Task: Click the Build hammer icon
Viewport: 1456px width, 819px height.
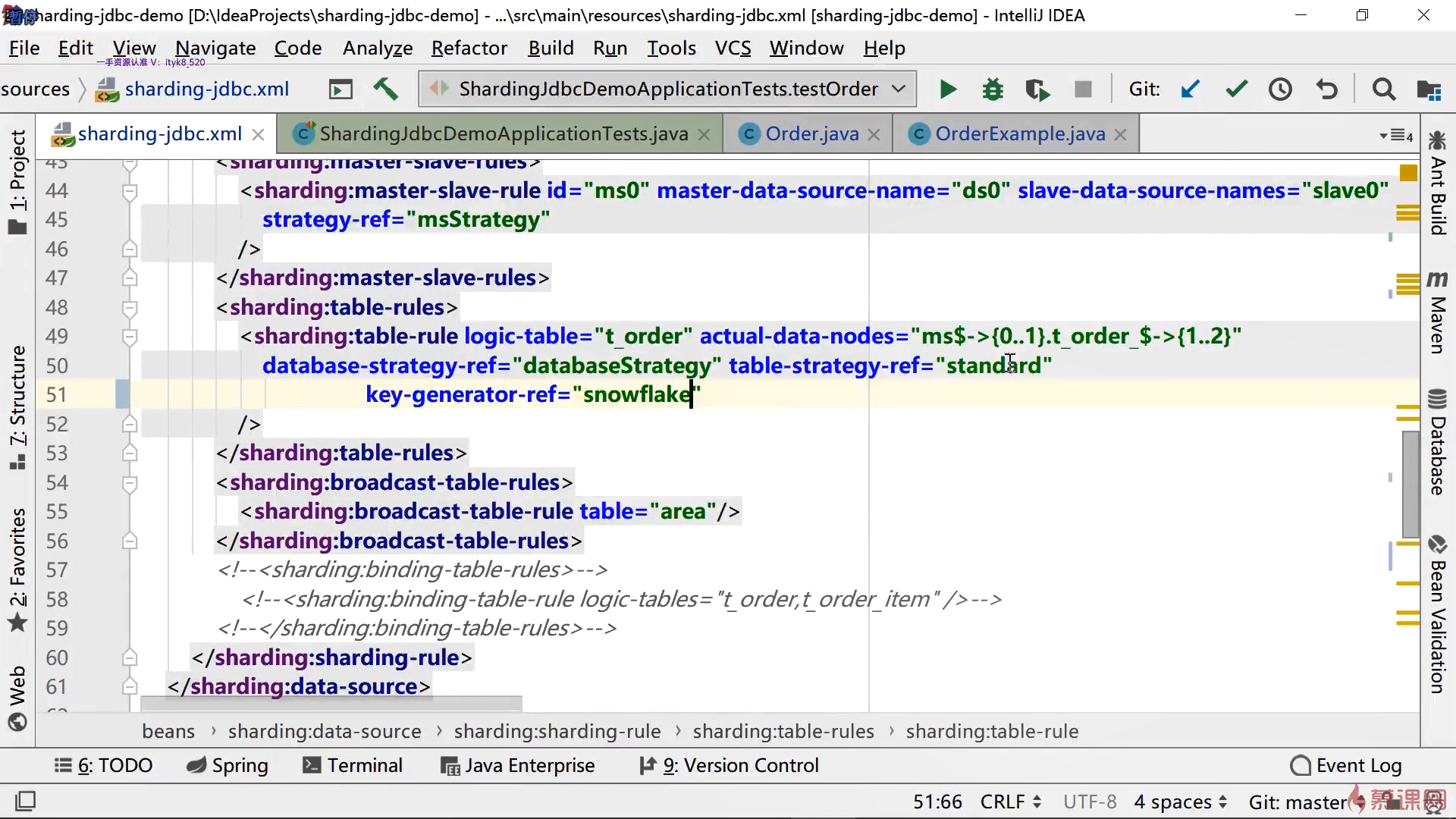Action: (386, 89)
